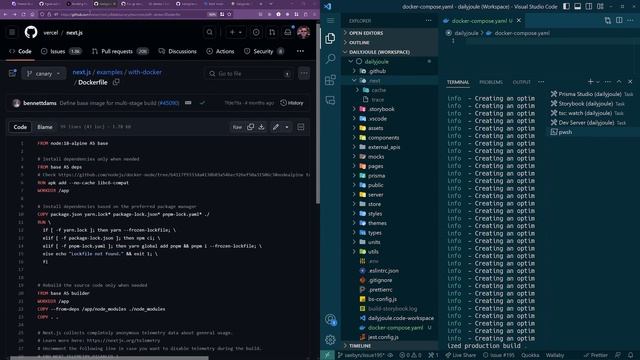Screen dimensions: 640x360
Task: Open the VS Code Search view icon
Action: (330, 59)
